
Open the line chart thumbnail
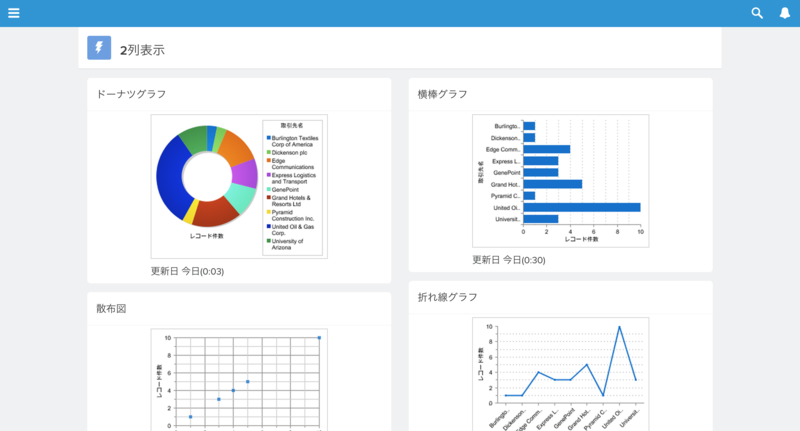pos(561,374)
